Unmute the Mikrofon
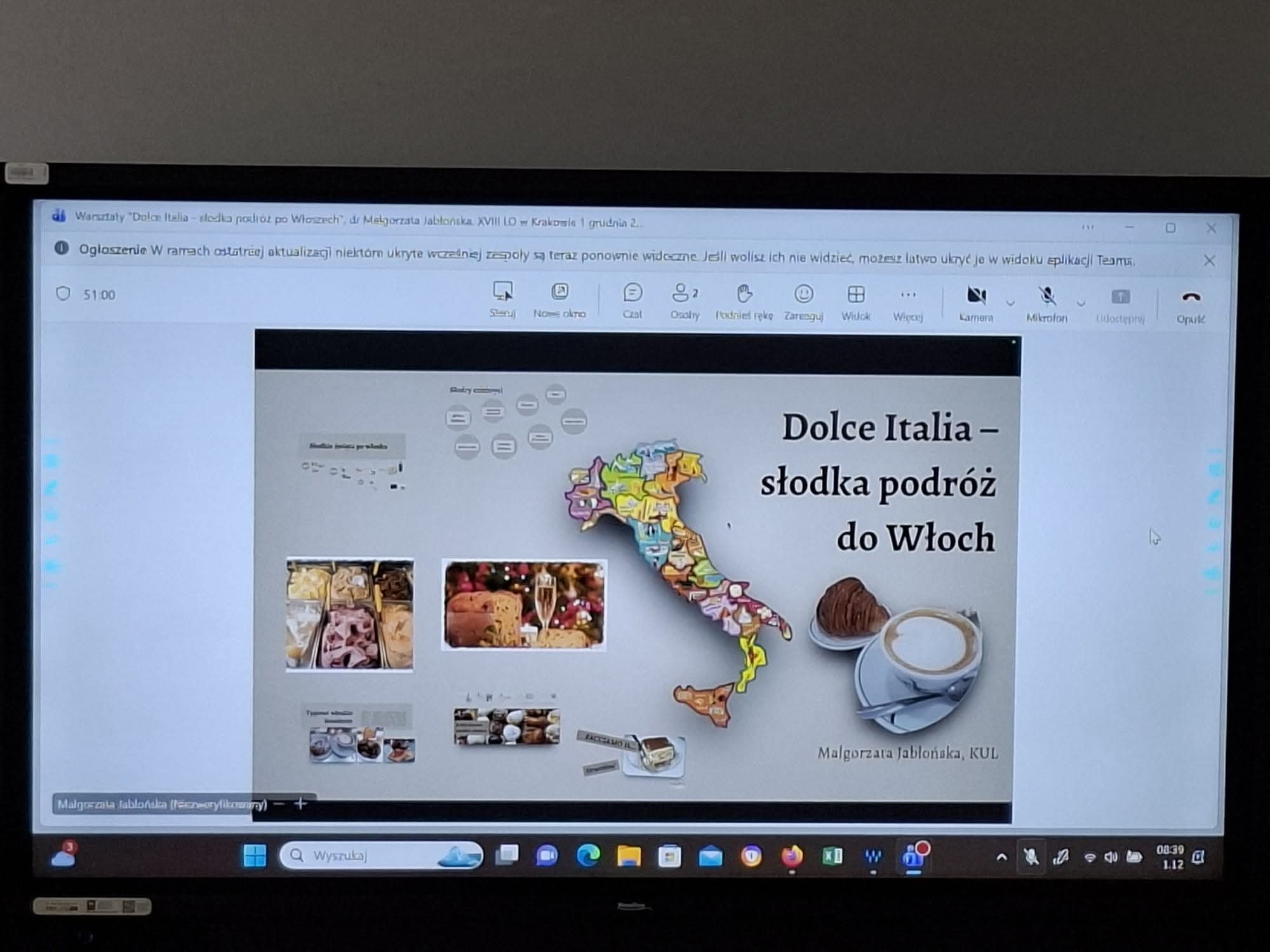 click(1046, 305)
